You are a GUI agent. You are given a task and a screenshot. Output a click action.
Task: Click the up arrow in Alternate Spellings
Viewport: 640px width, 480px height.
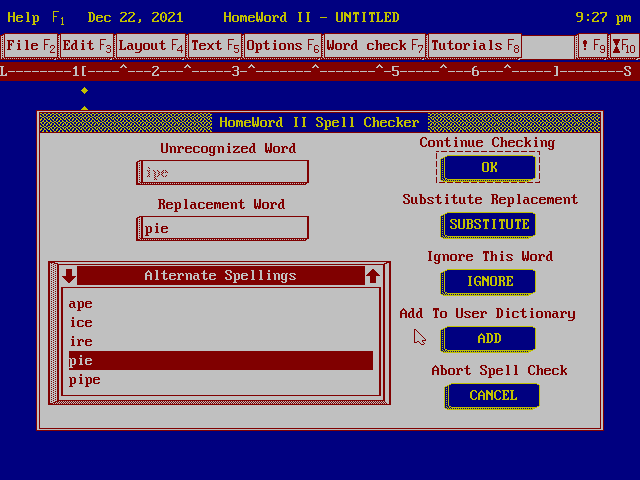pos(373,276)
